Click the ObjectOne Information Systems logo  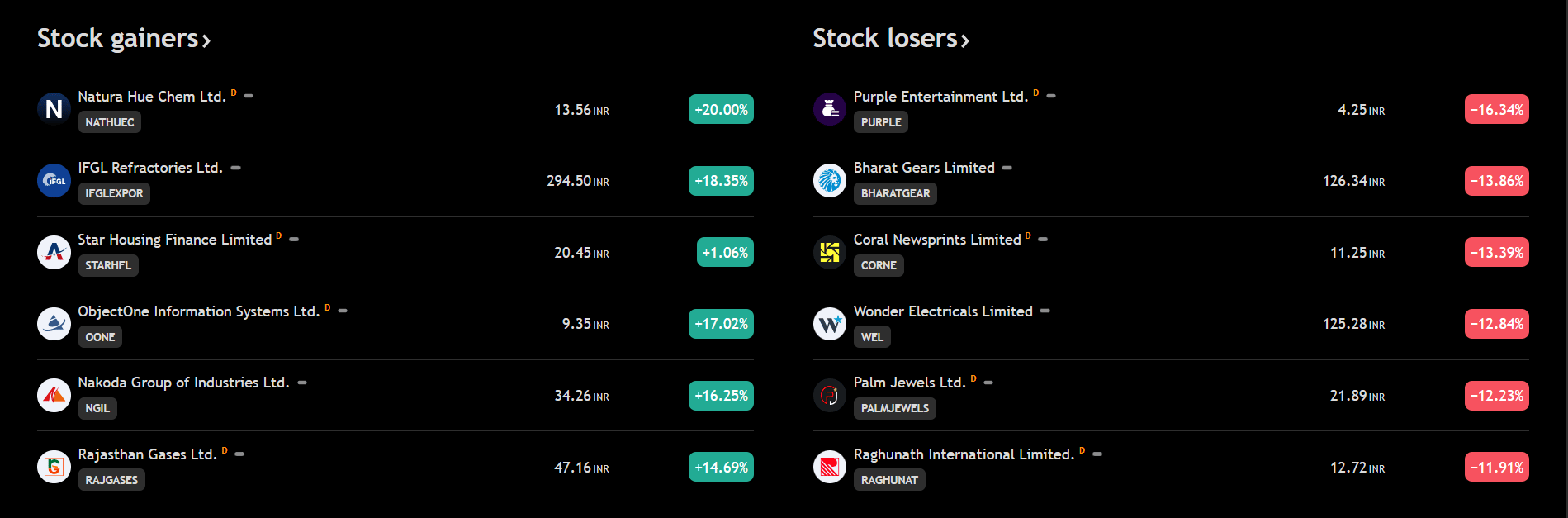[54, 324]
